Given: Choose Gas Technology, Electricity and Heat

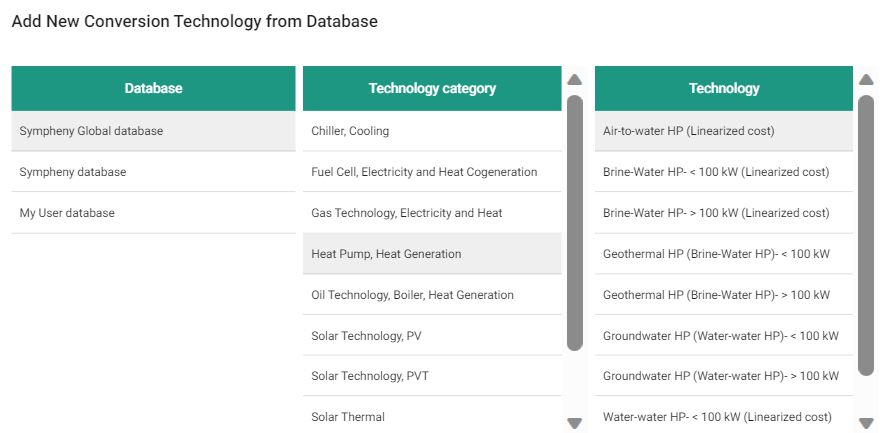Looking at the screenshot, I should [x=431, y=213].
